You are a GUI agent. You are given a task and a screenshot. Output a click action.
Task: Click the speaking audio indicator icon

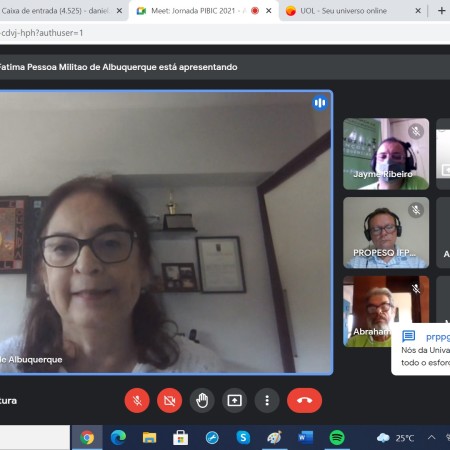320,103
